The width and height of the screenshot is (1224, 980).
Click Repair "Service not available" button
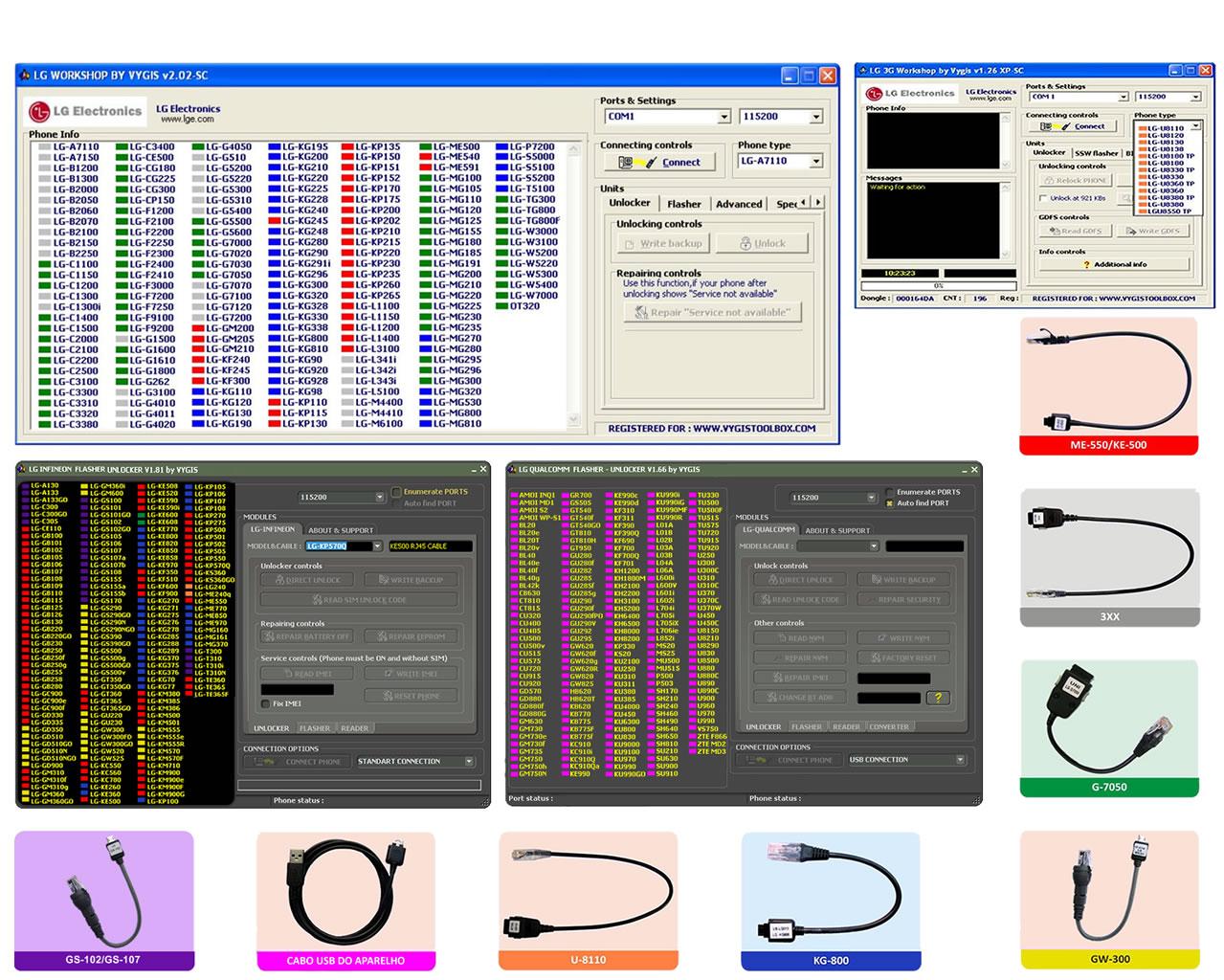(x=713, y=312)
